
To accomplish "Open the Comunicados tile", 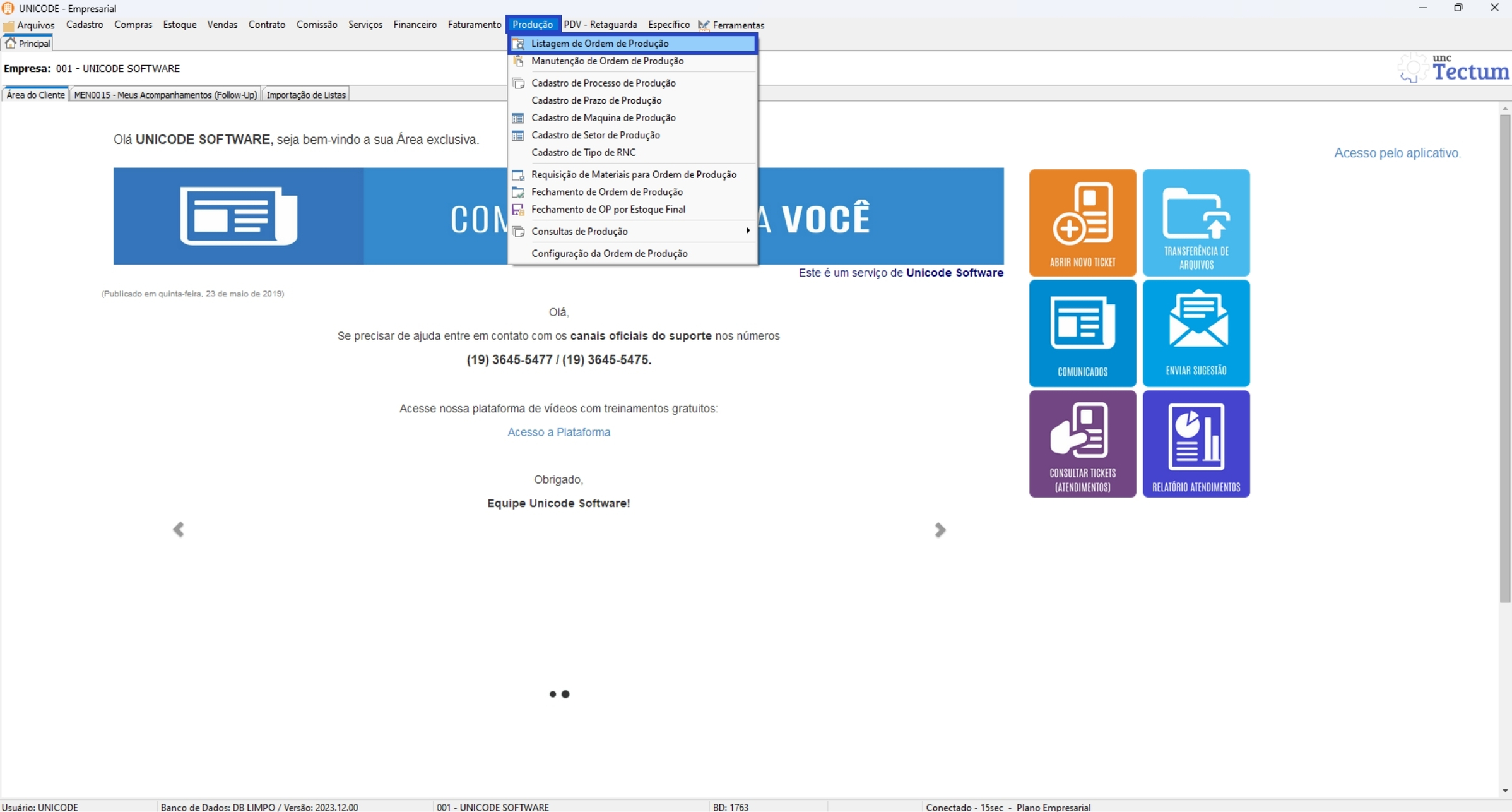I will tap(1082, 333).
